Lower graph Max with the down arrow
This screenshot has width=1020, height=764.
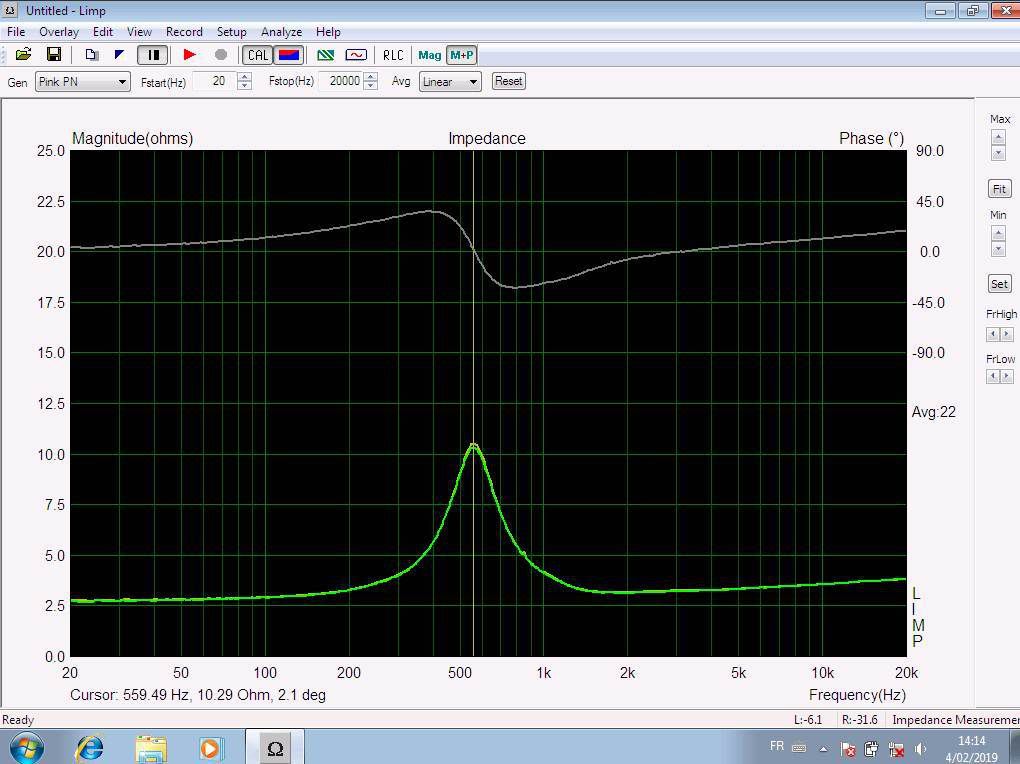[x=998, y=153]
